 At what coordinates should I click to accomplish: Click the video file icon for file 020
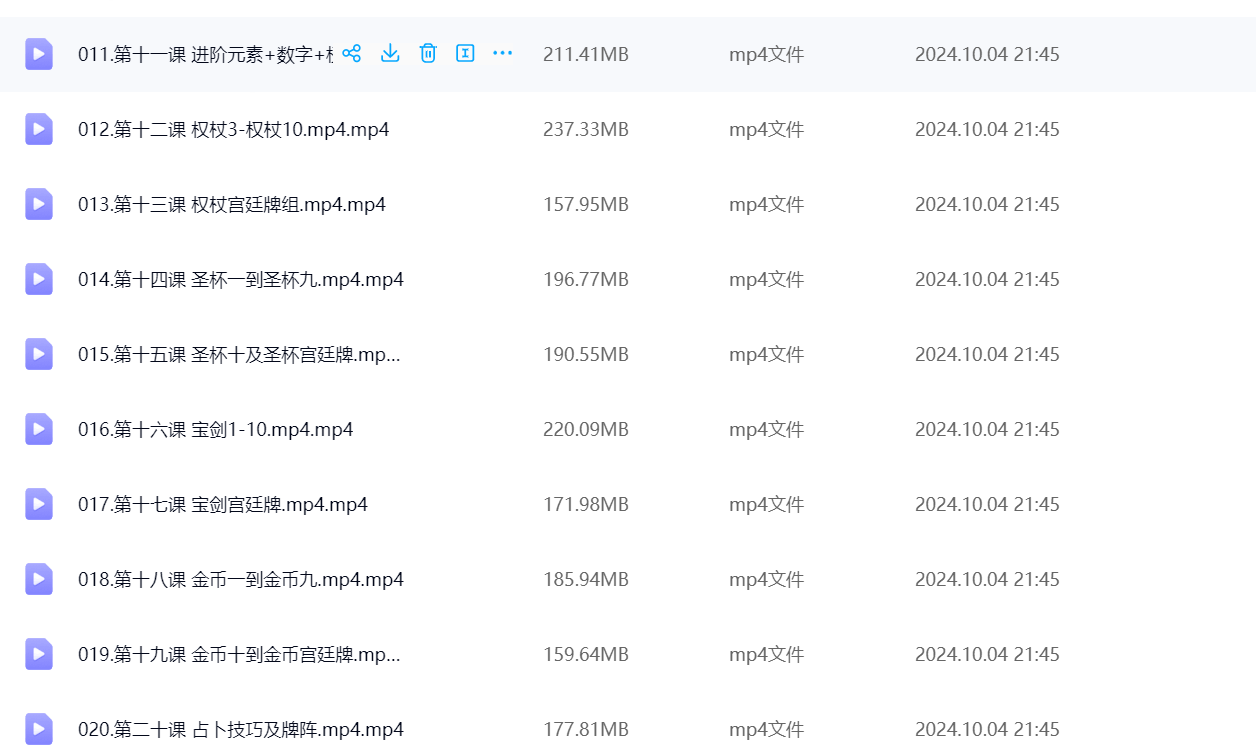(x=39, y=729)
